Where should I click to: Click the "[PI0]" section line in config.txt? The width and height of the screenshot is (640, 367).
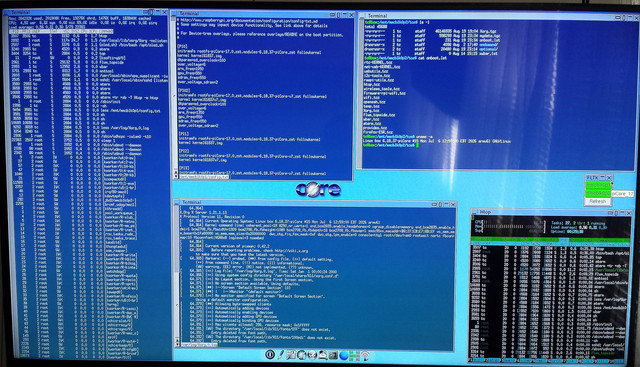click(182, 47)
